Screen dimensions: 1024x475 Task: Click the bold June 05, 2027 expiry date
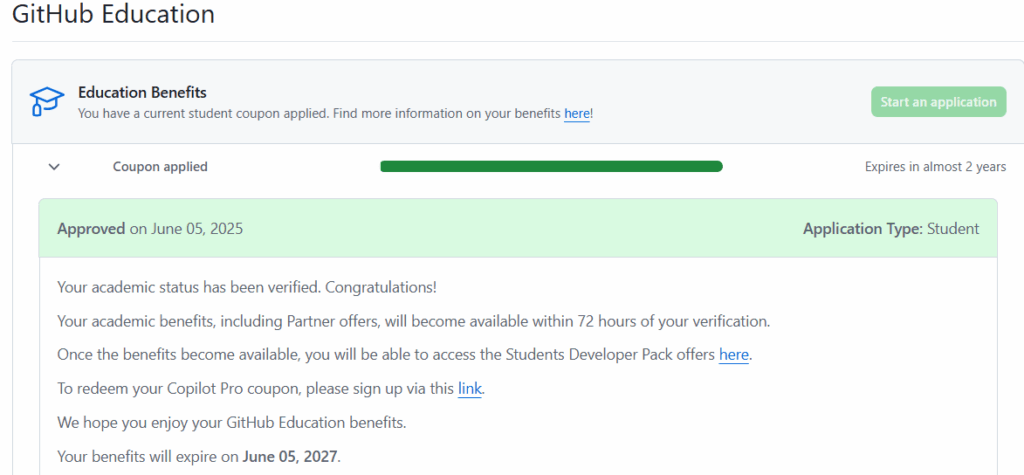[291, 457]
